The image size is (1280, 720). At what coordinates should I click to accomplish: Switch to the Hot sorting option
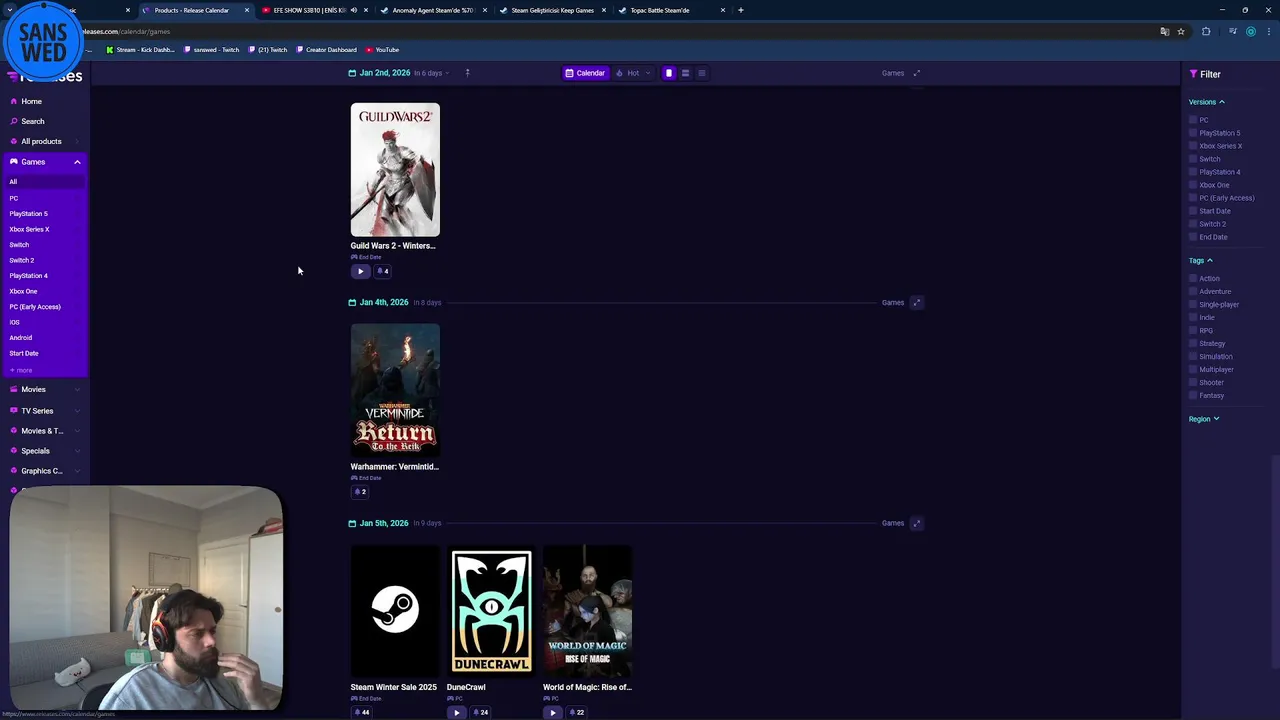pyautogui.click(x=628, y=73)
